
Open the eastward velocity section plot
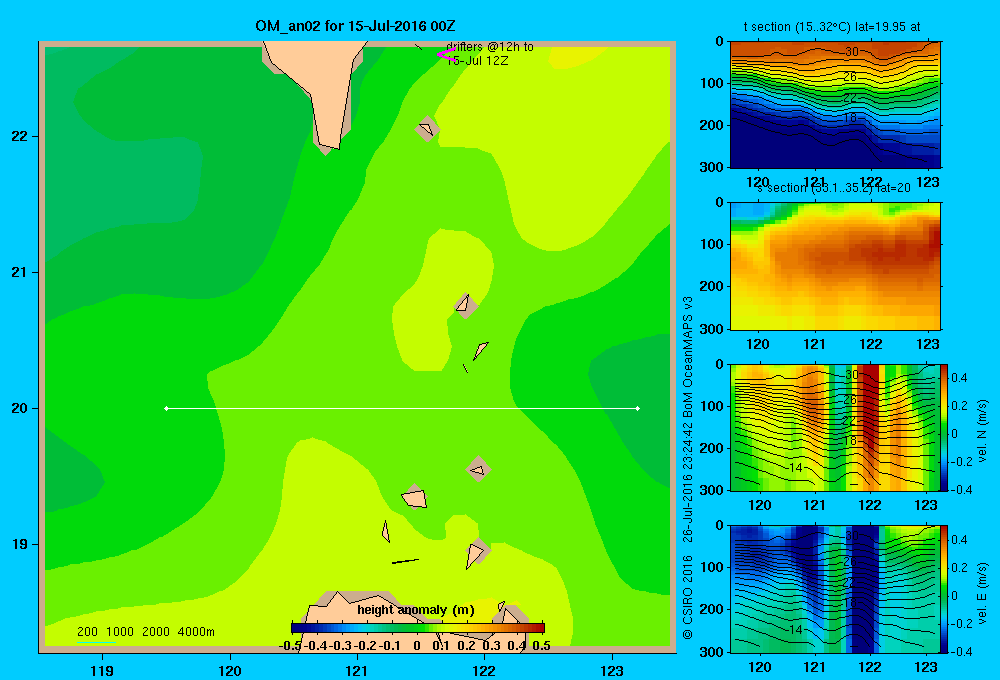tap(835, 589)
